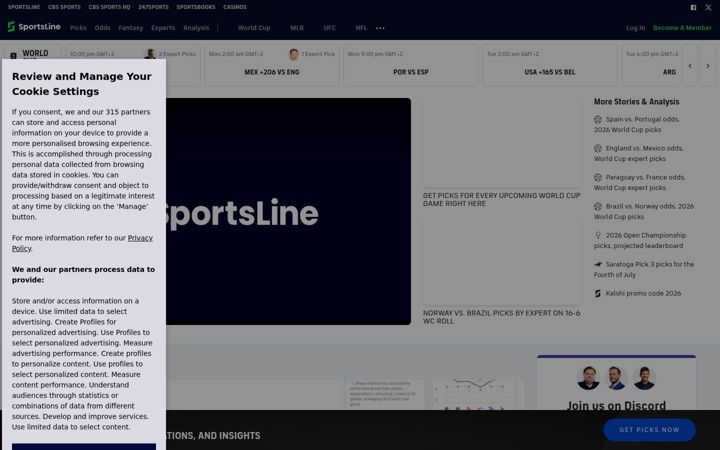The height and width of the screenshot is (450, 720).
Task: Click 2 Expert Picks label
Action: [x=177, y=54]
